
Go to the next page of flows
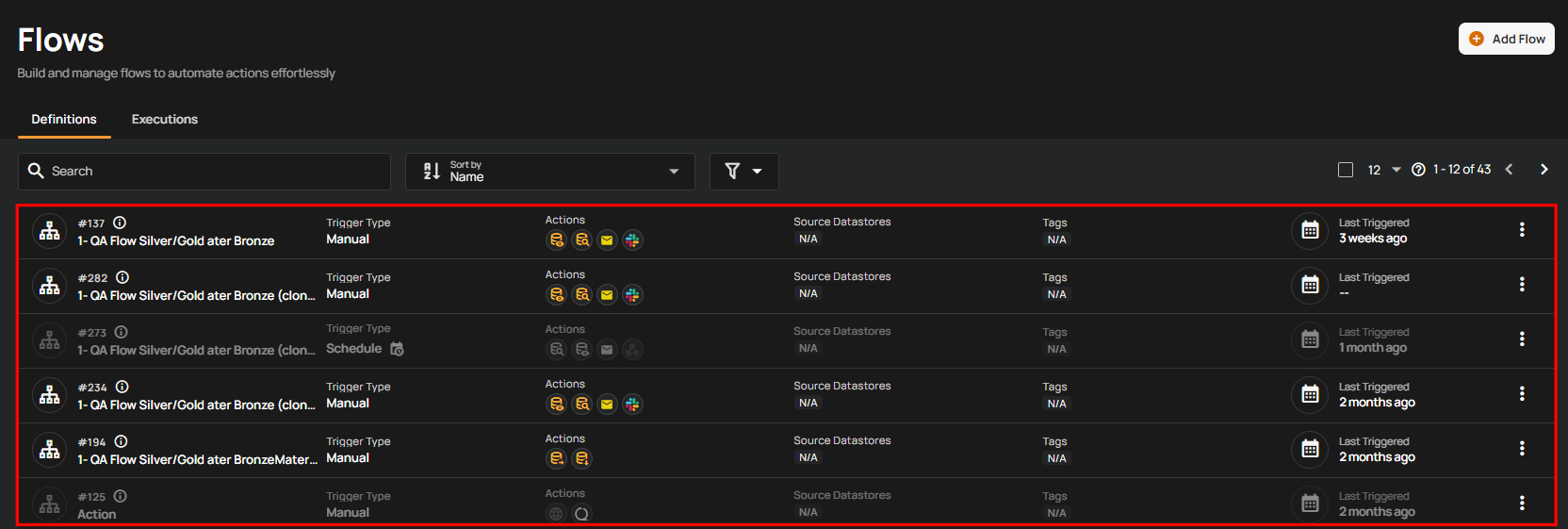1543,170
